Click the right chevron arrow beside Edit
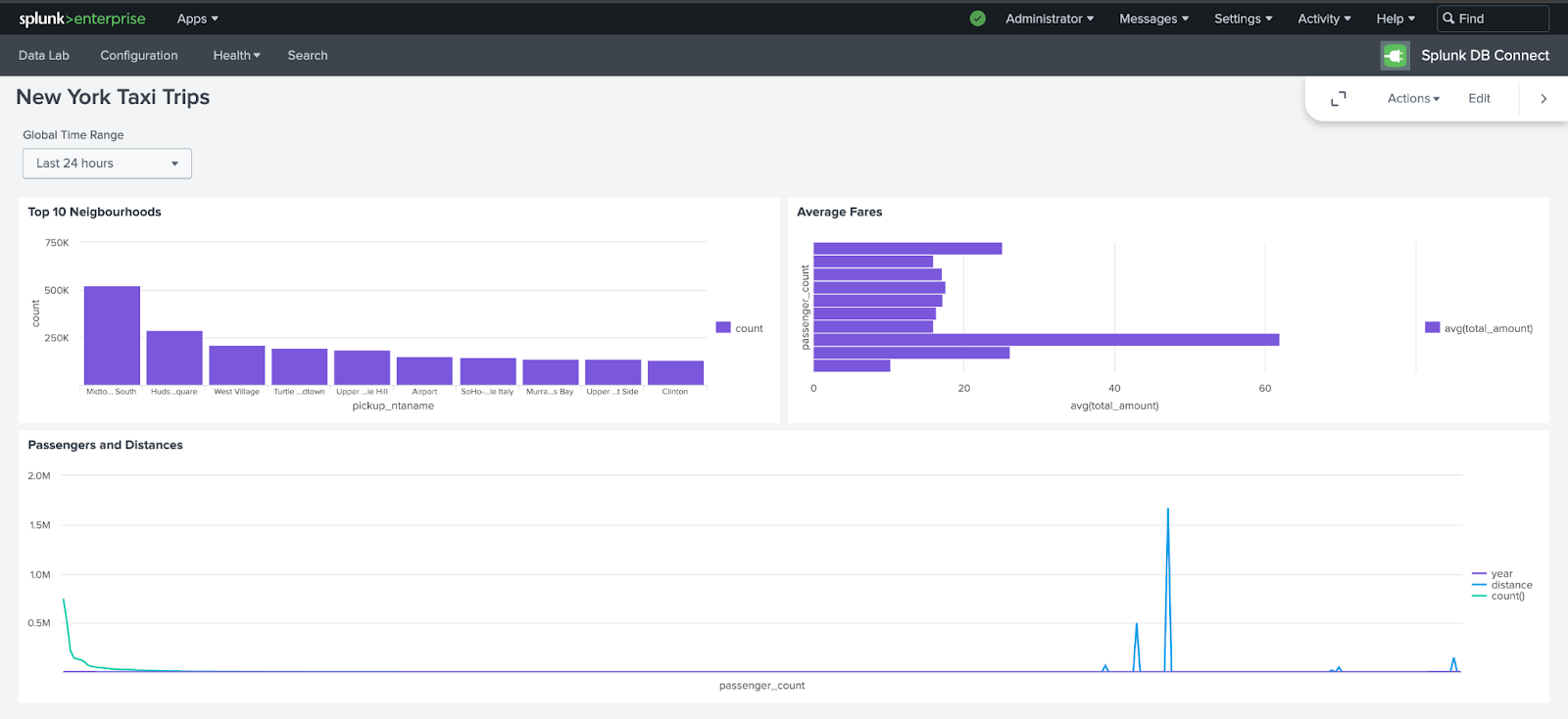 (1543, 99)
